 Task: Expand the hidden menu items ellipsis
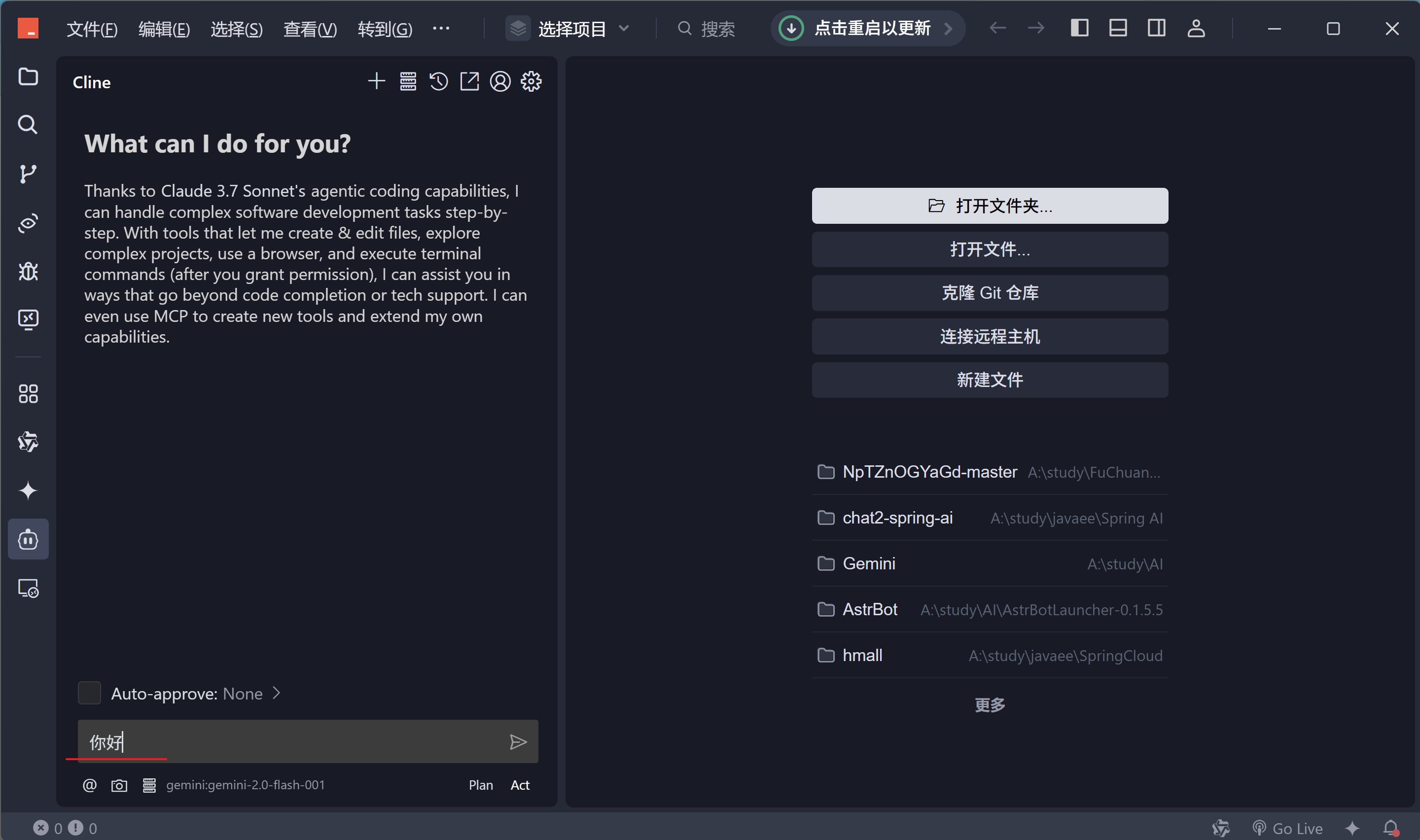(x=441, y=28)
